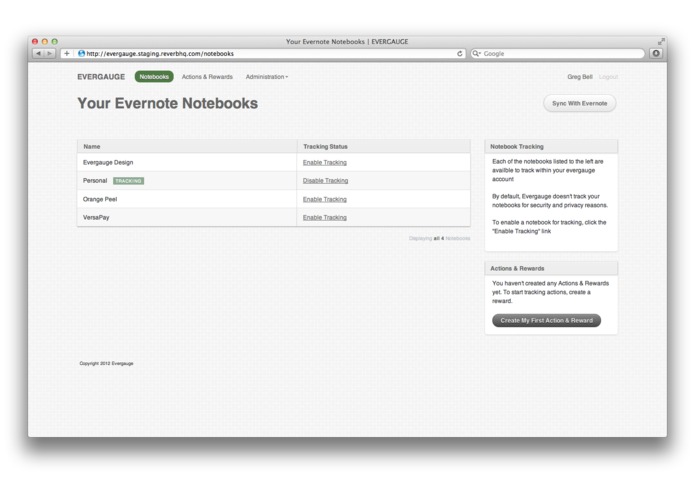Go forward with the browser forward arrow
This screenshot has width=695, height=494.
pyautogui.click(x=50, y=53)
